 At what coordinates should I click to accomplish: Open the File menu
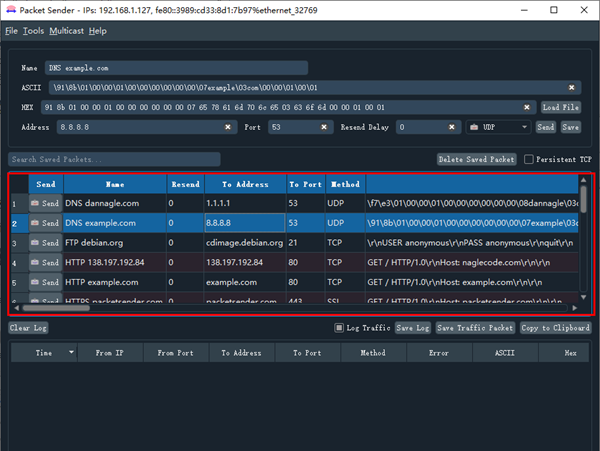11,31
